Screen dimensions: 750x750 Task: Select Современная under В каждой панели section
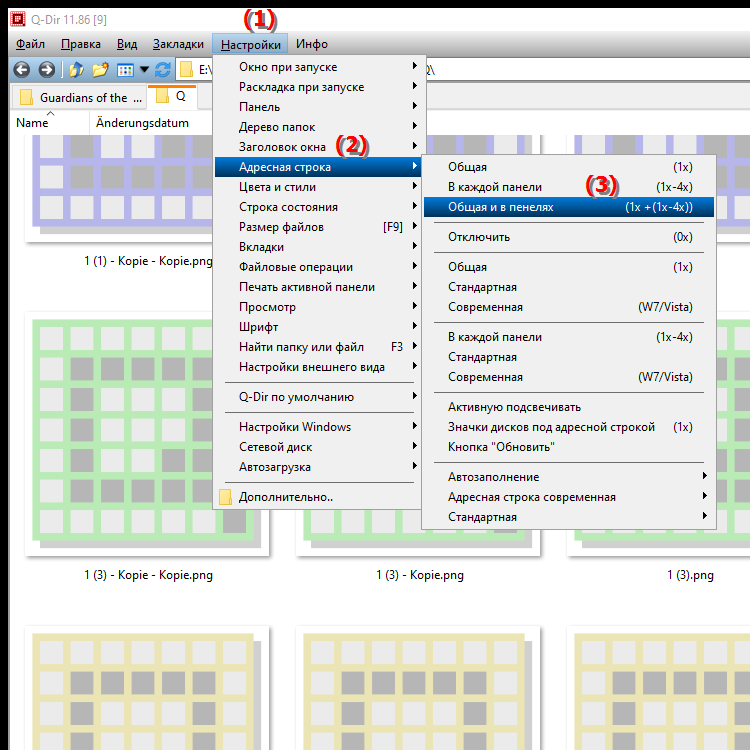(569, 377)
